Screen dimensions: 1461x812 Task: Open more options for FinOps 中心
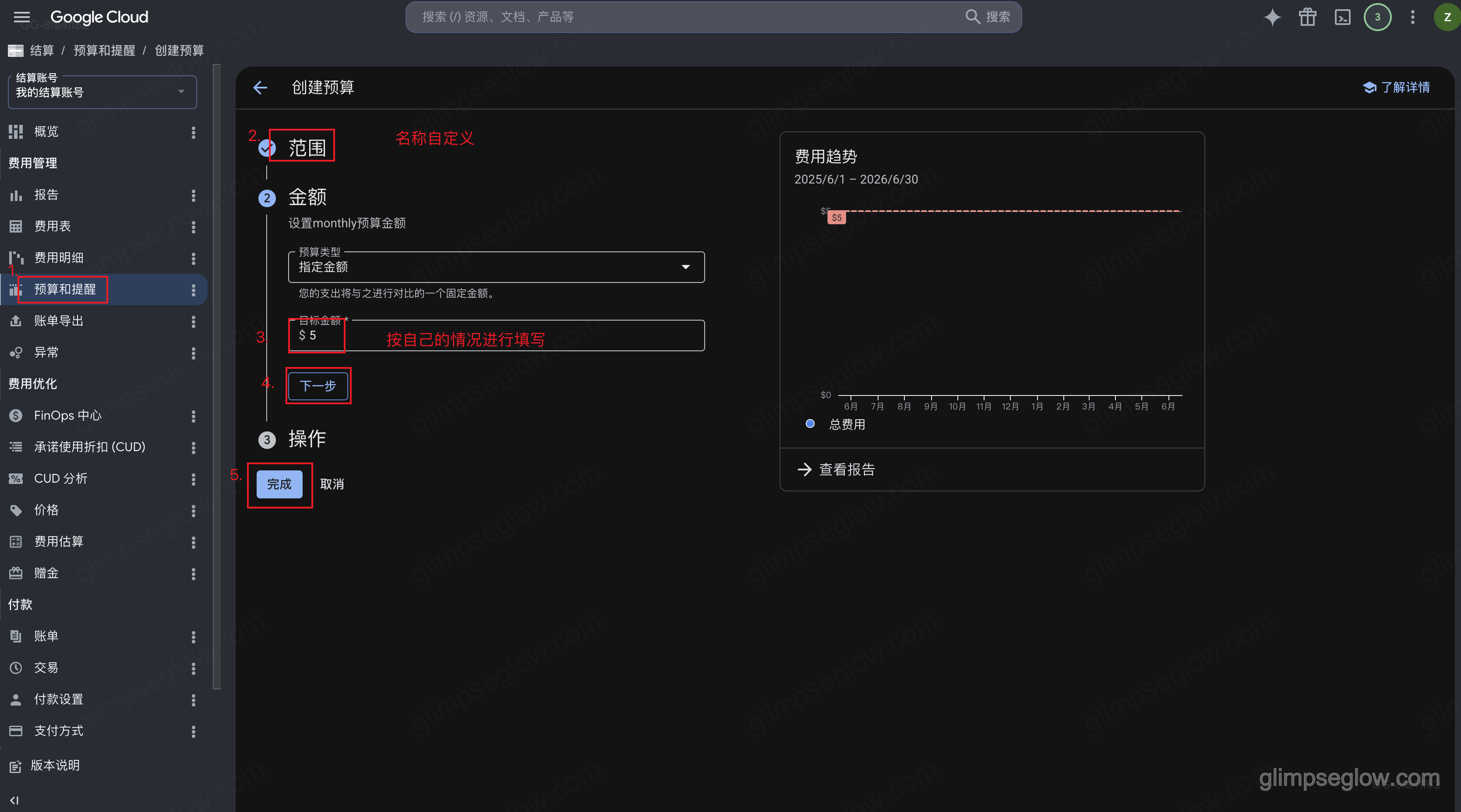coord(194,416)
